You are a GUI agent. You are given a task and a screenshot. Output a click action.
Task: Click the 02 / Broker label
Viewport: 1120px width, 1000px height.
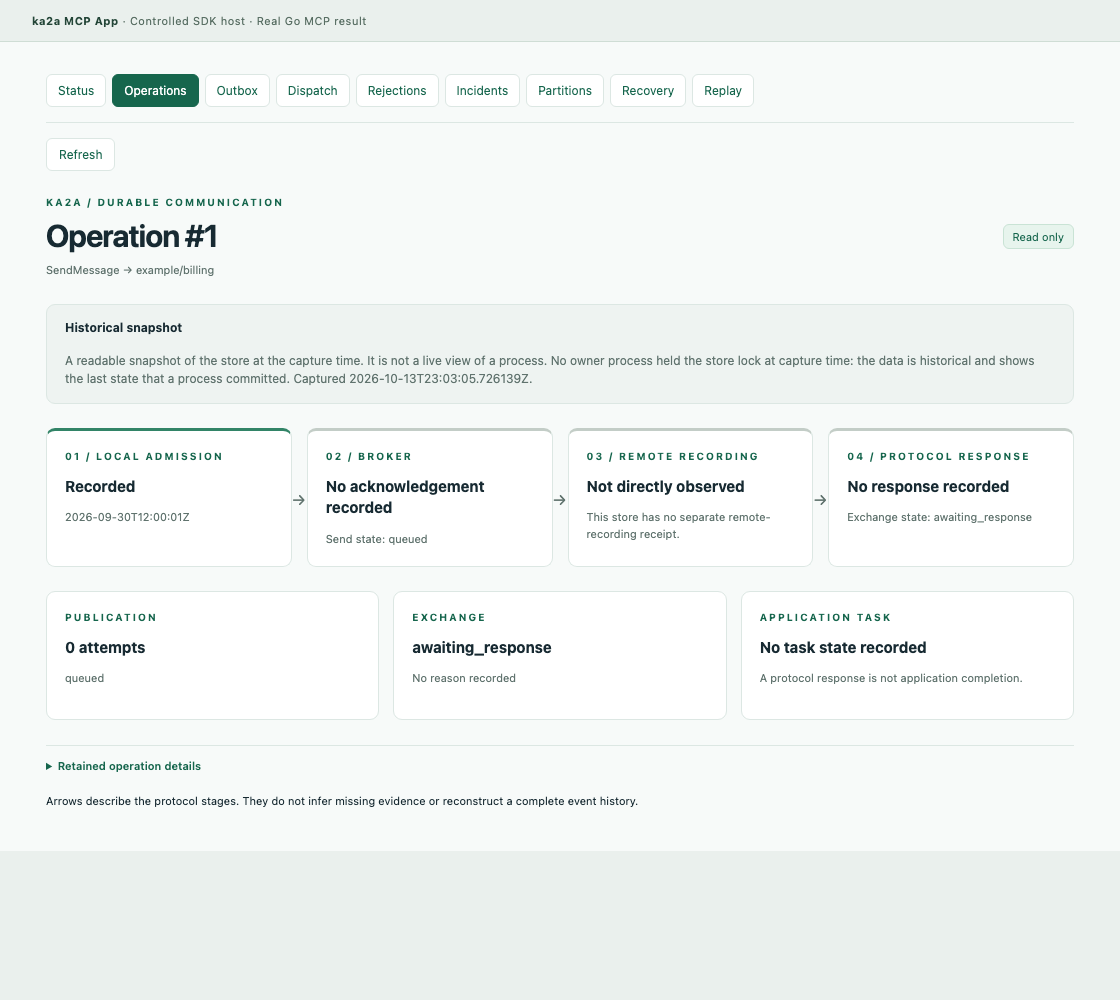(369, 456)
